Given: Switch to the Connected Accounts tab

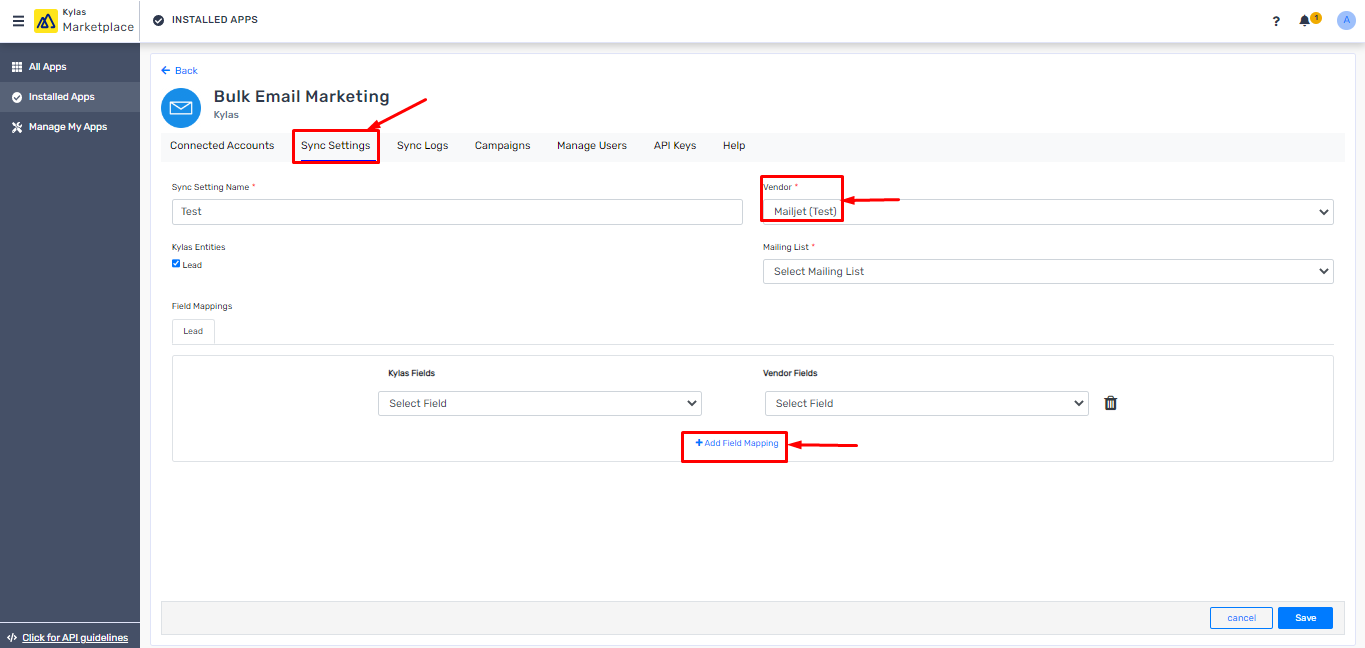Looking at the screenshot, I should [x=222, y=146].
